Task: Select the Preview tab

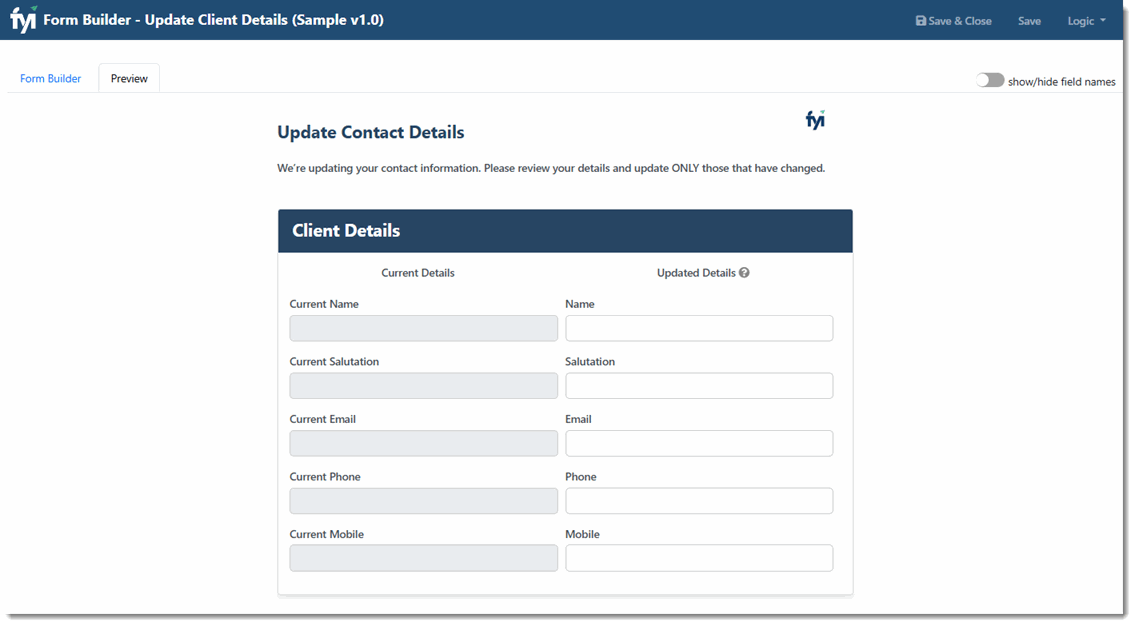Action: pos(129,78)
